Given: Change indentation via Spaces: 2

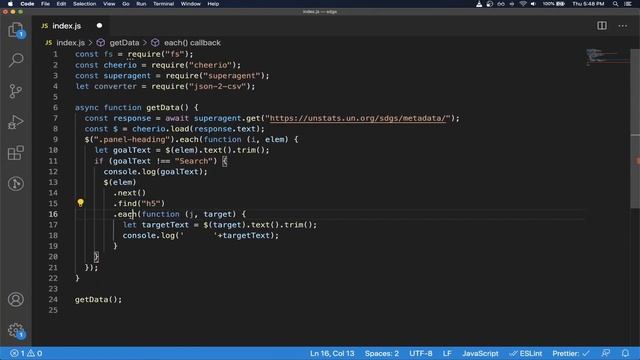Looking at the screenshot, I should tap(382, 353).
